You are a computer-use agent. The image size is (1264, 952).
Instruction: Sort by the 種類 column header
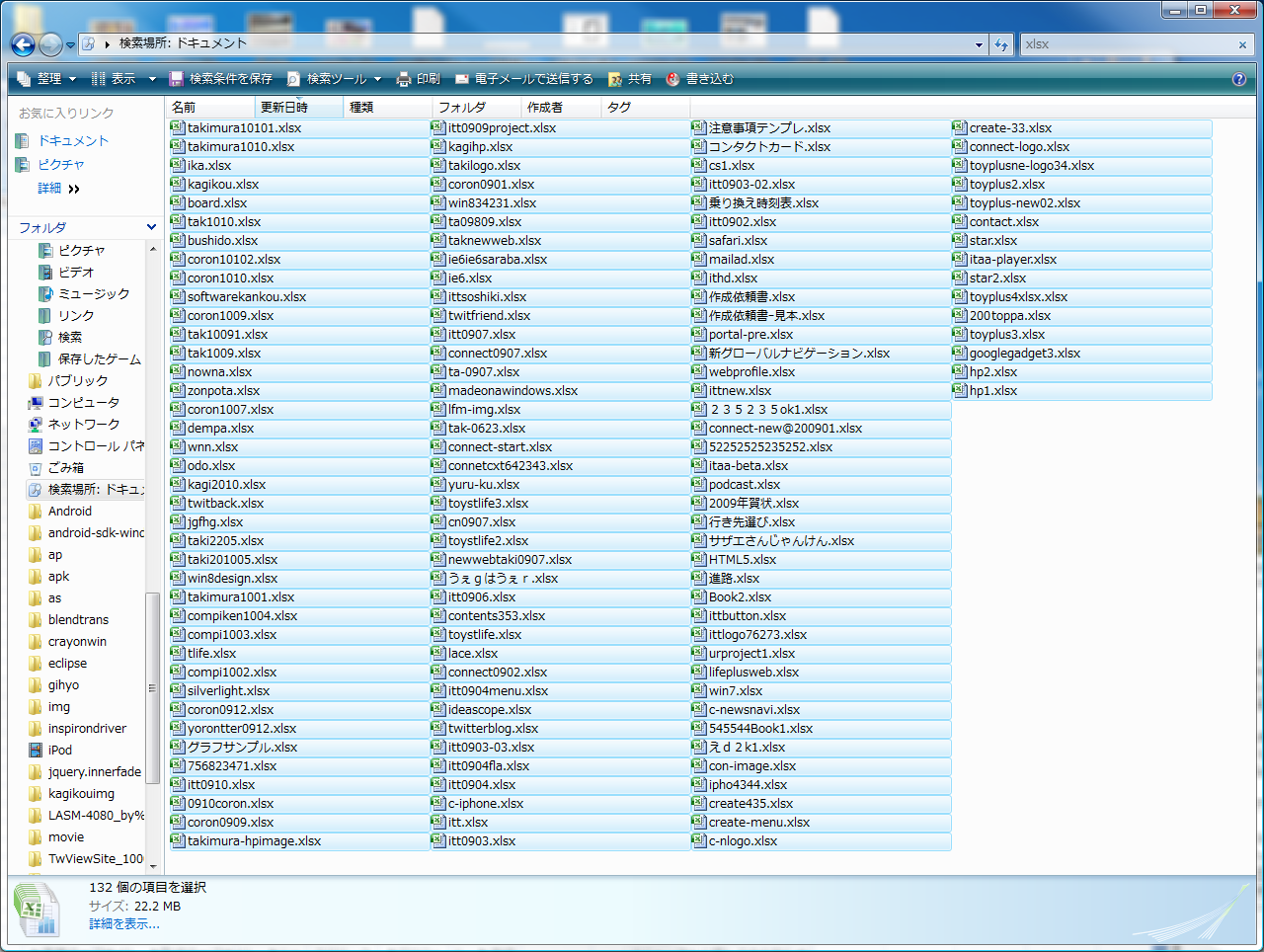[x=388, y=107]
